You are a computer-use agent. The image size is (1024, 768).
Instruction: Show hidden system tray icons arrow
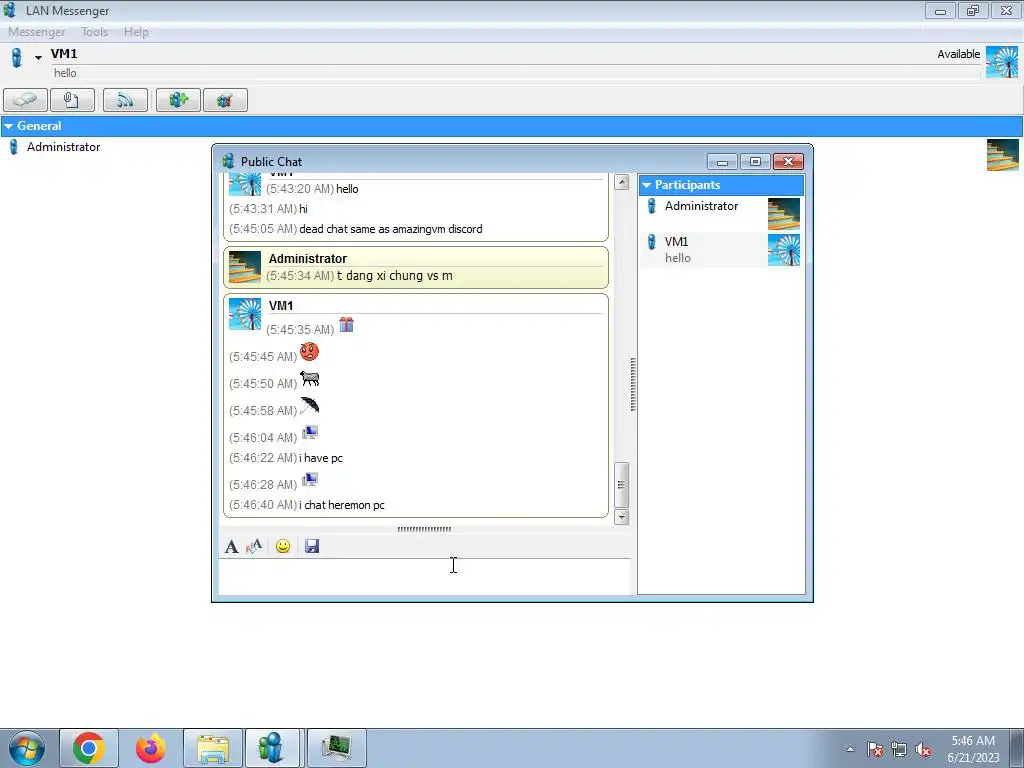(x=850, y=749)
